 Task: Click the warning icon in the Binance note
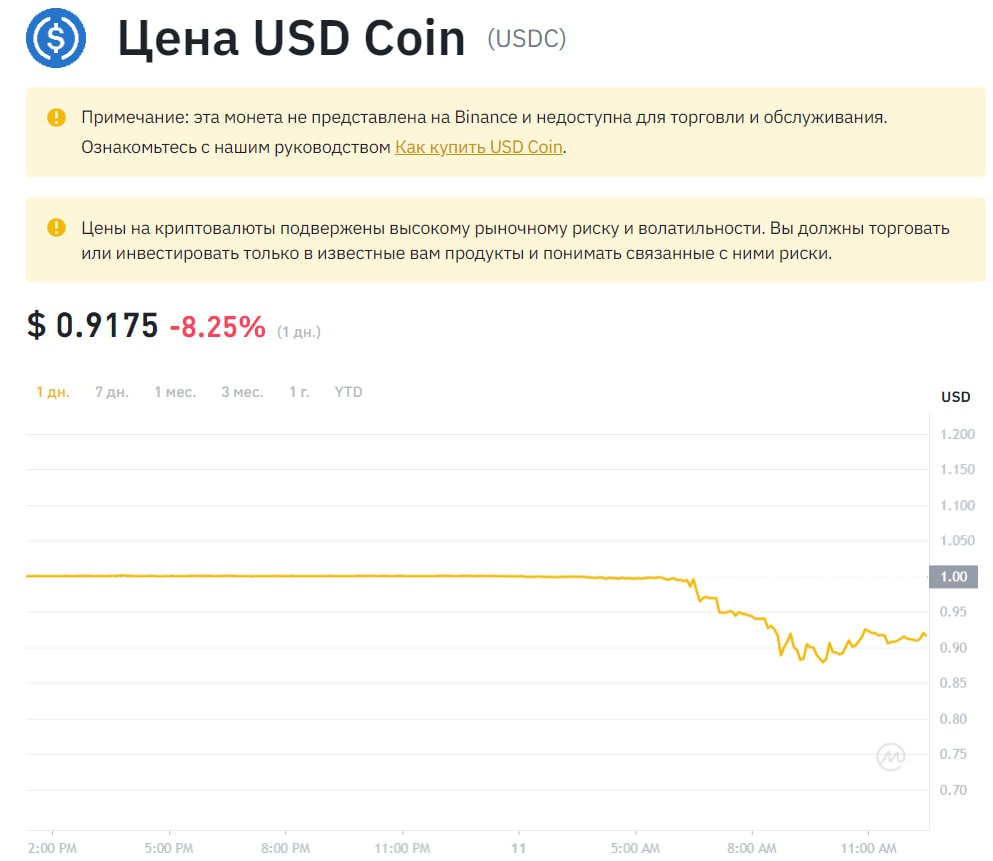click(x=57, y=118)
